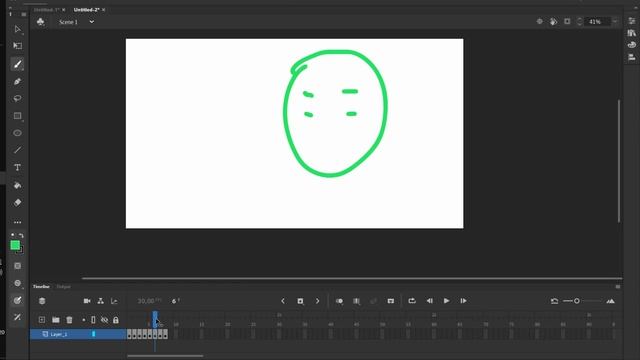Play the animation
The image size is (640, 360).
[x=446, y=301]
